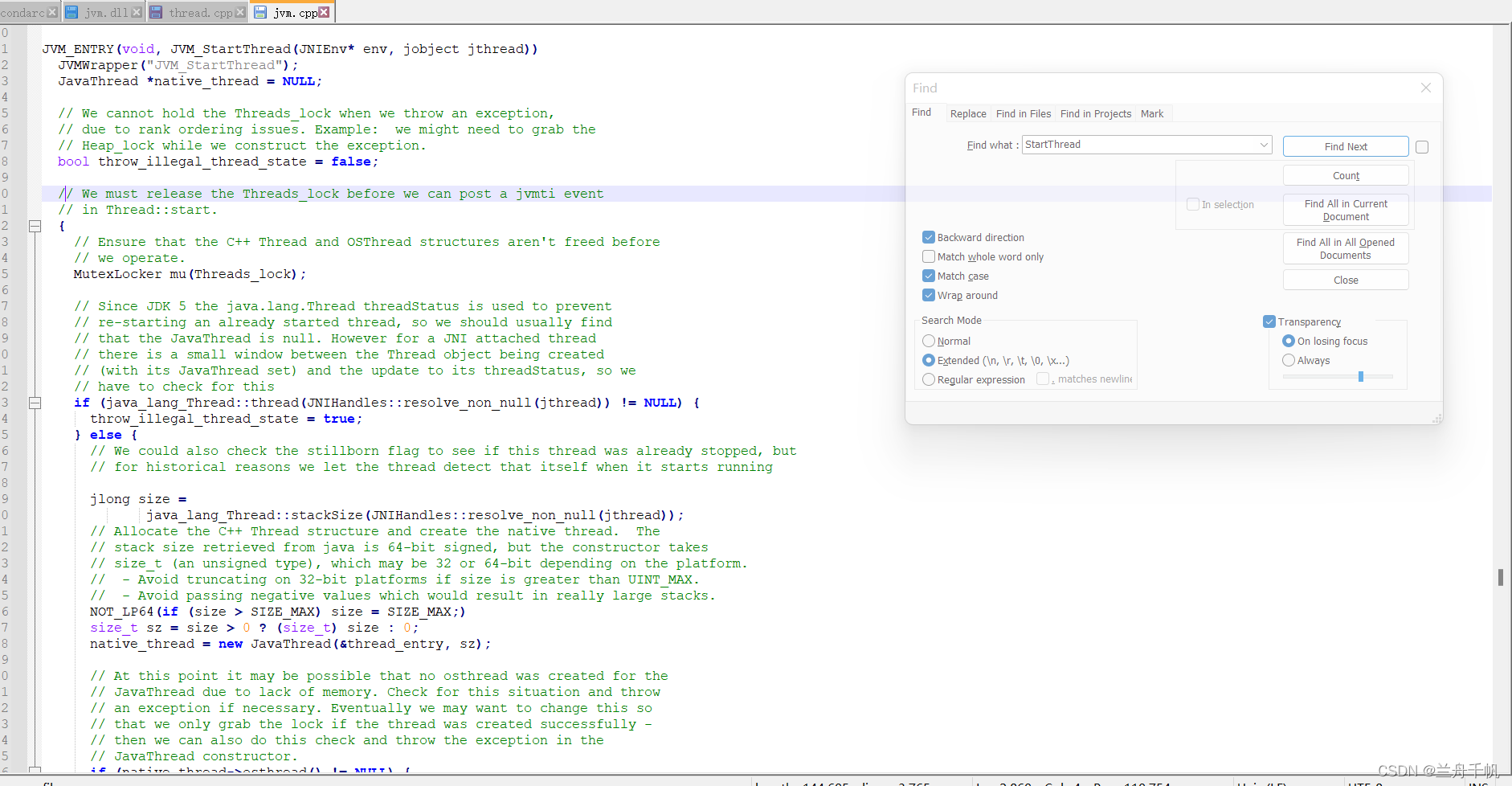Choose transparency On losing focus
The height and width of the screenshot is (786, 1512).
point(1289,341)
